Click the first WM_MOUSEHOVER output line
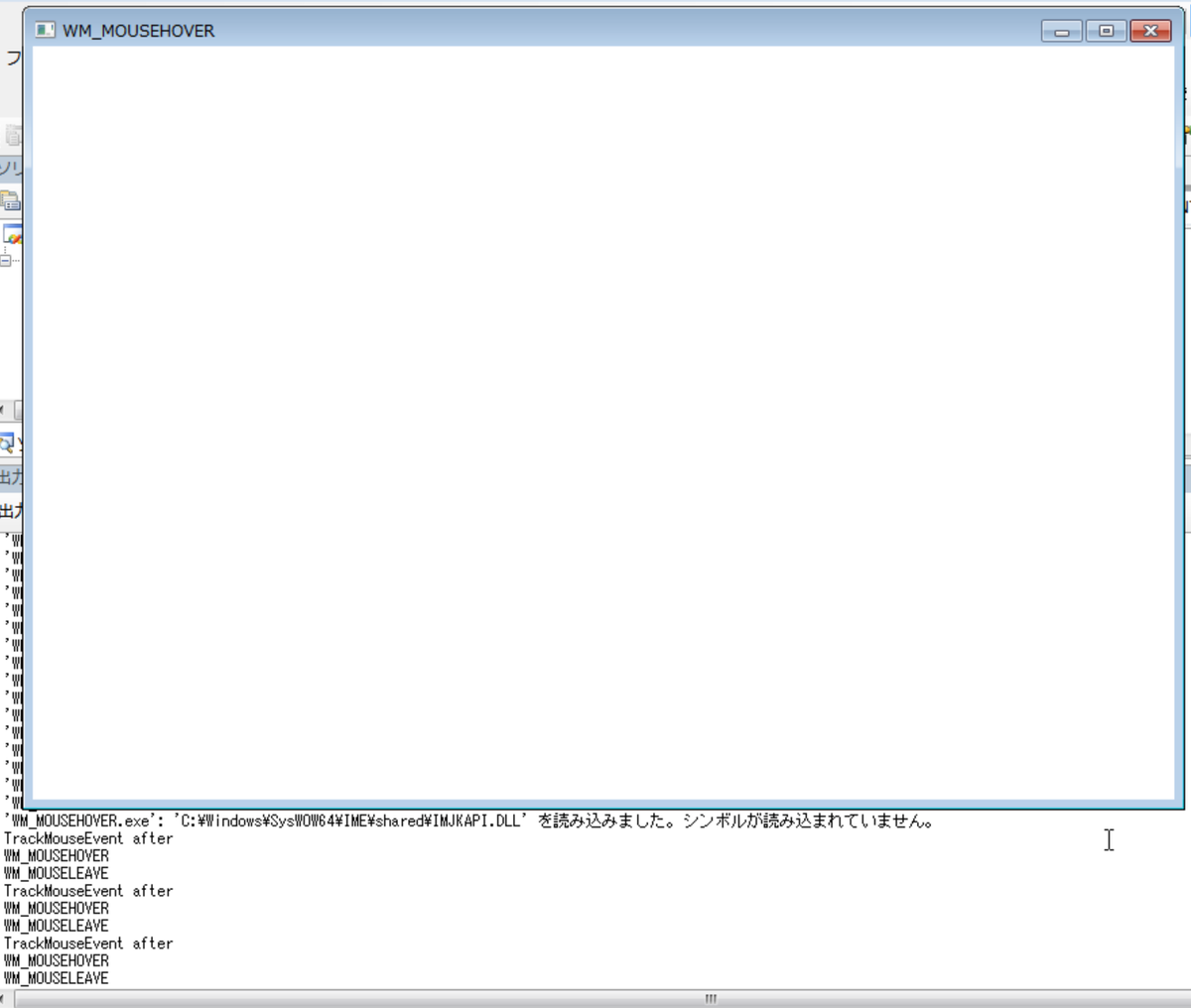This screenshot has height=1008, width=1191. click(57, 855)
